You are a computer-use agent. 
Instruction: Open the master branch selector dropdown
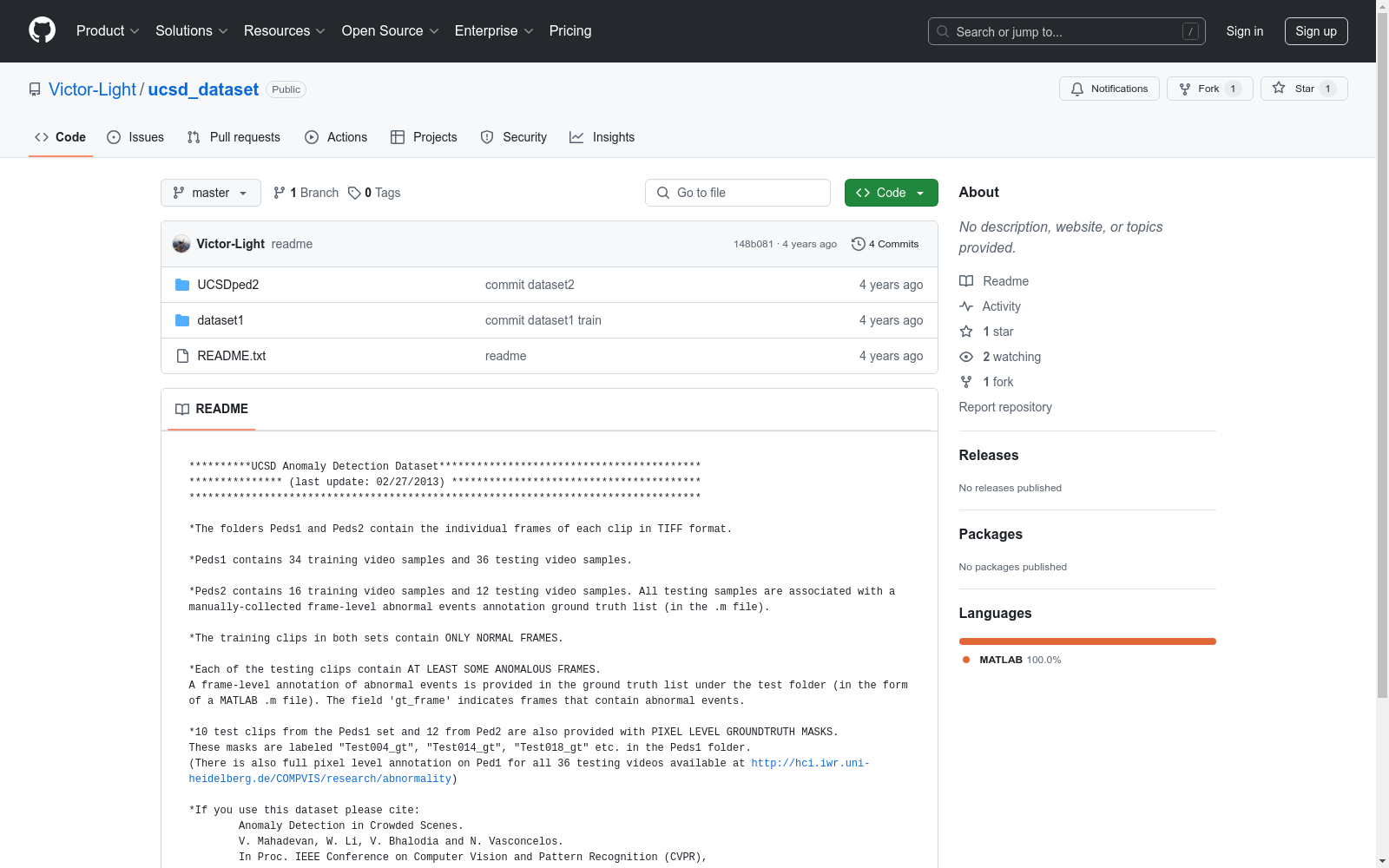click(x=211, y=193)
